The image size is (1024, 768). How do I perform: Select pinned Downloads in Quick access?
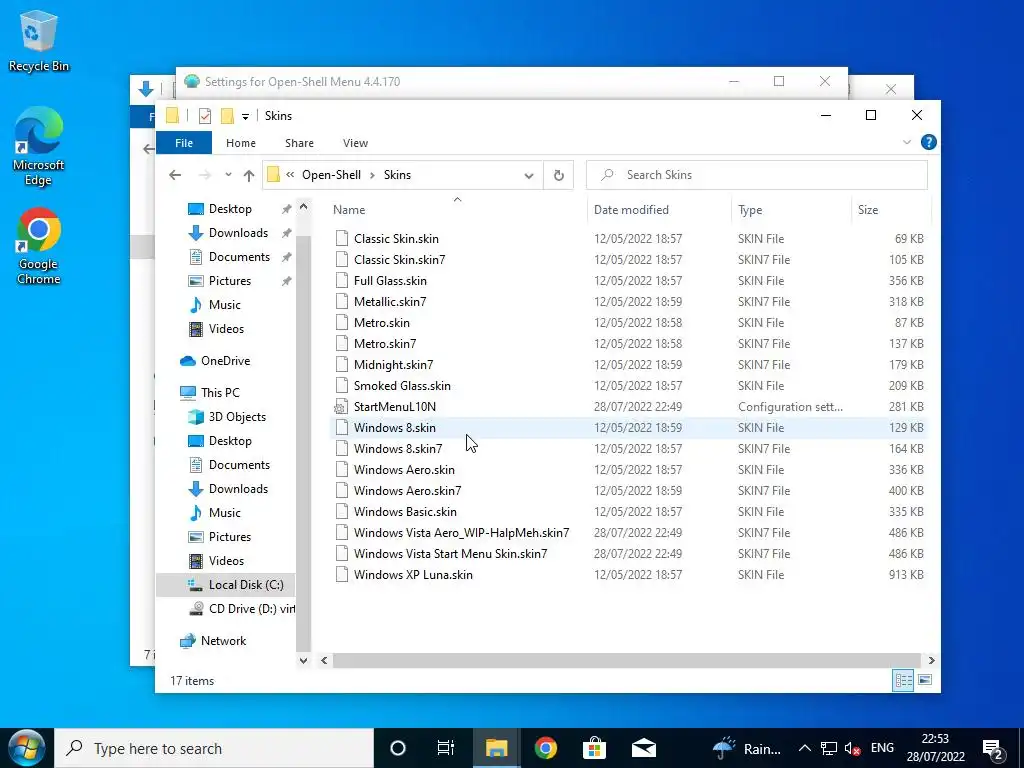click(x=238, y=233)
